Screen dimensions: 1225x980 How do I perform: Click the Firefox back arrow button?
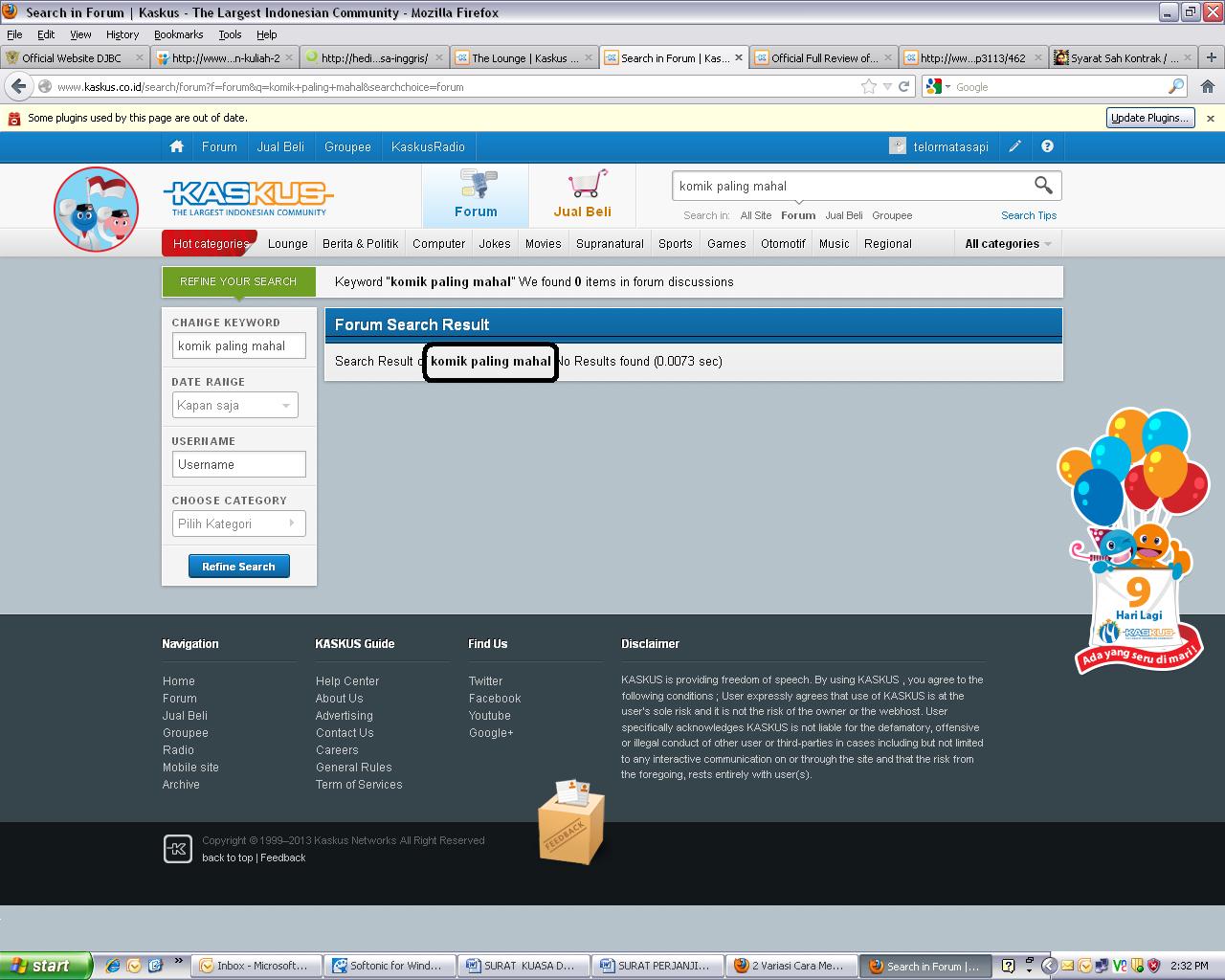tap(18, 86)
